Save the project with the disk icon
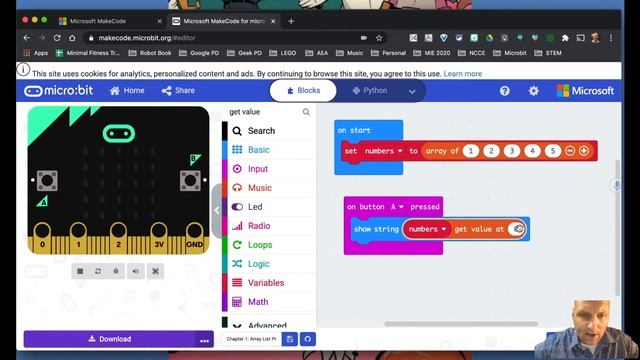Image resolution: width=640 pixels, height=360 pixels. coord(290,339)
